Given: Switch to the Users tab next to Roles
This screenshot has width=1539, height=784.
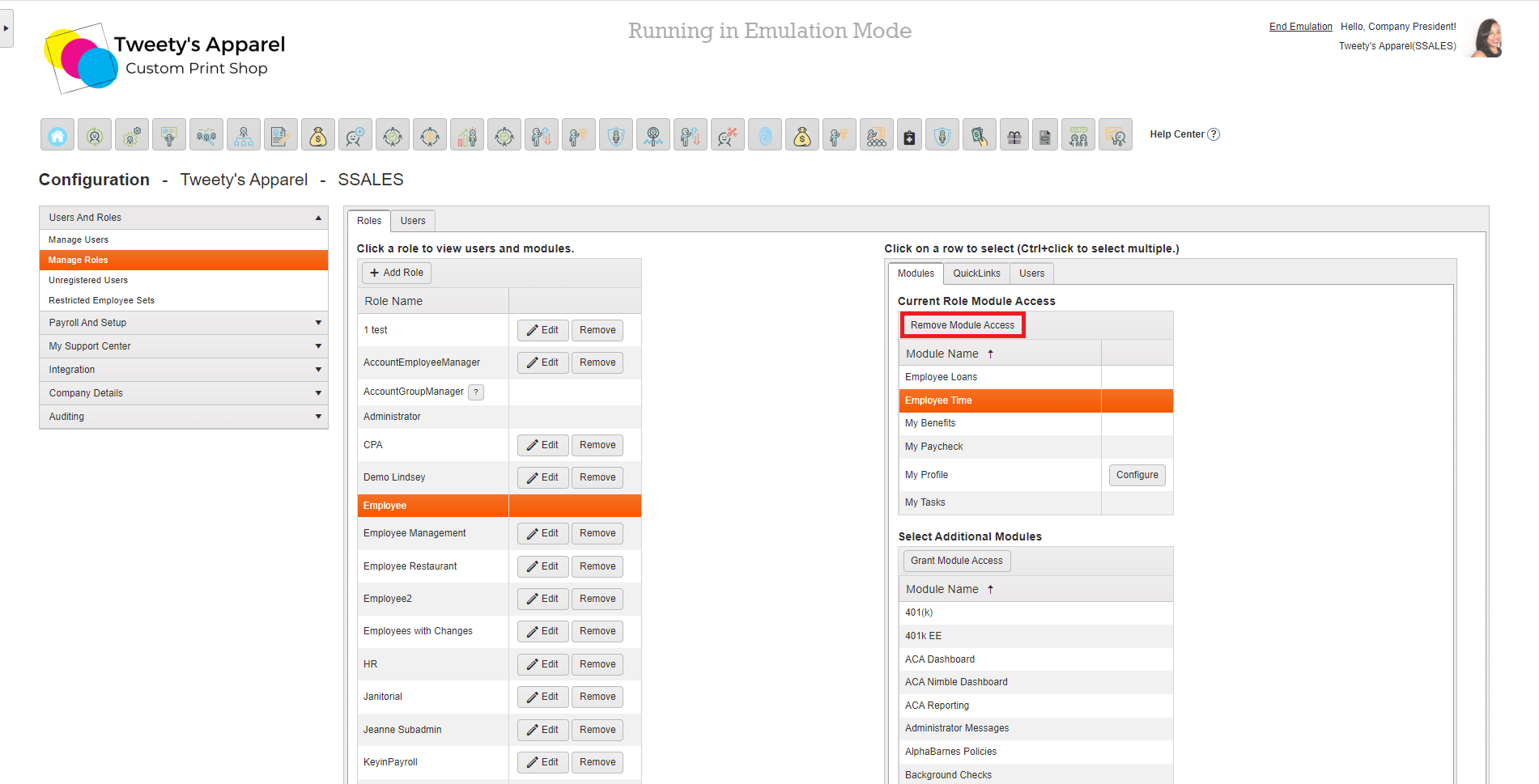Looking at the screenshot, I should 413,221.
